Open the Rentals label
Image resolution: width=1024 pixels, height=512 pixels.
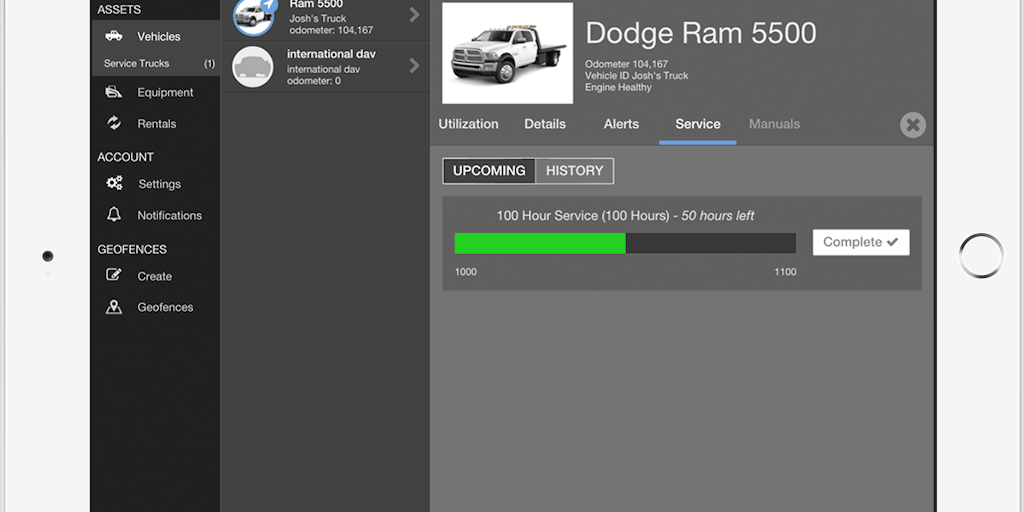tap(157, 123)
